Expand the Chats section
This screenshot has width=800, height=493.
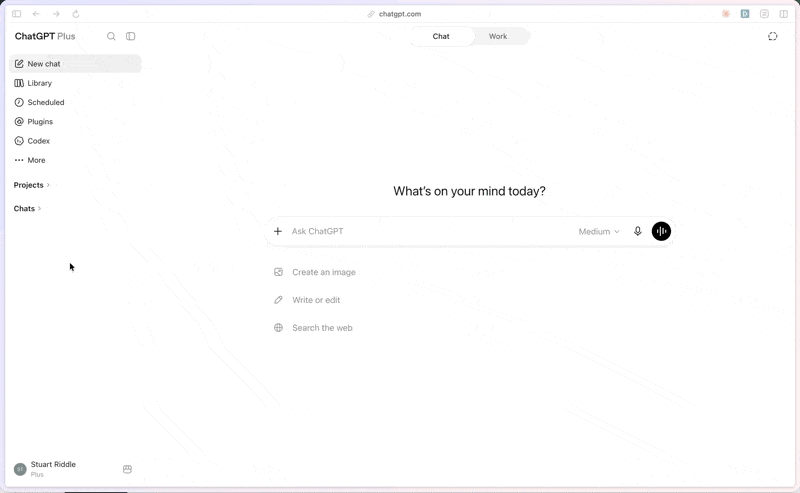(x=27, y=208)
